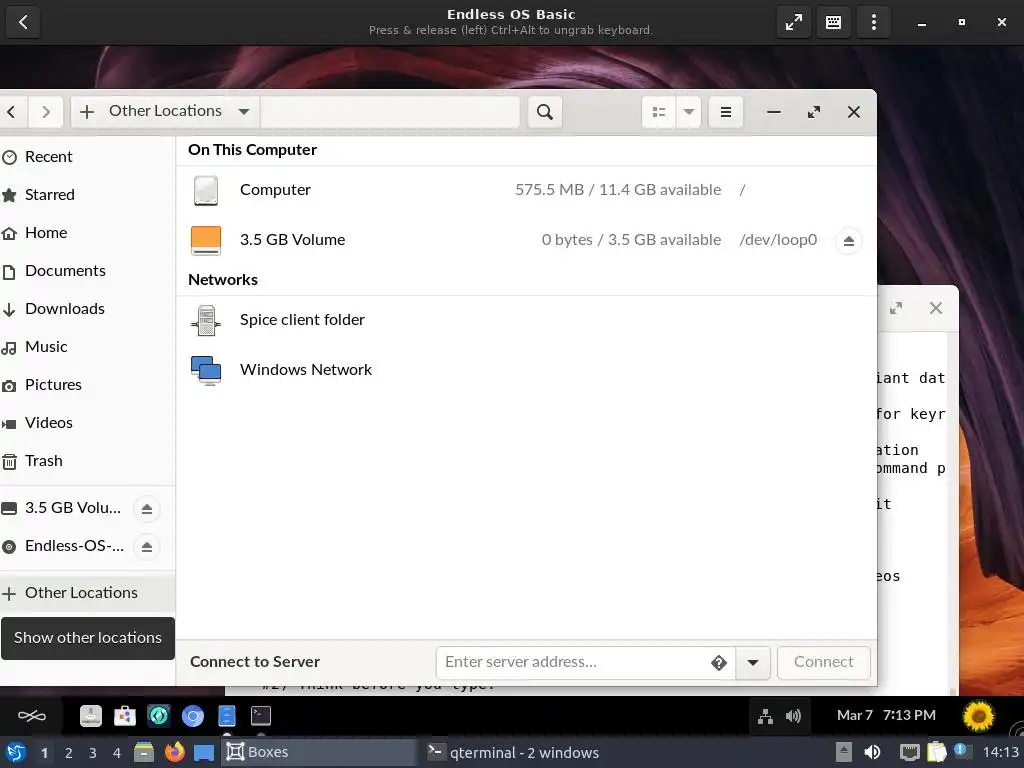Open Spice client folder

[x=526, y=320]
